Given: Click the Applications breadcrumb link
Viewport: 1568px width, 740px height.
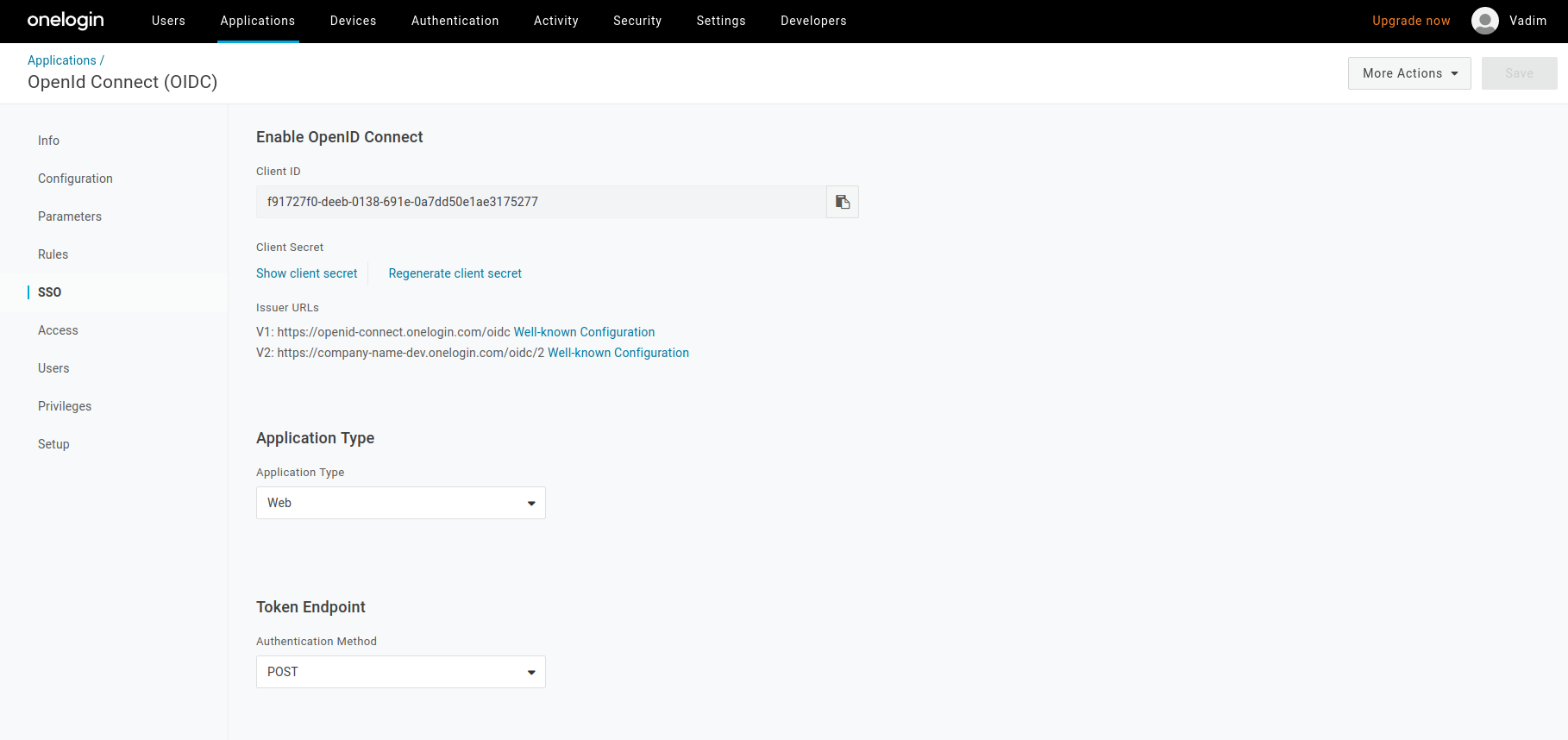Looking at the screenshot, I should point(62,60).
